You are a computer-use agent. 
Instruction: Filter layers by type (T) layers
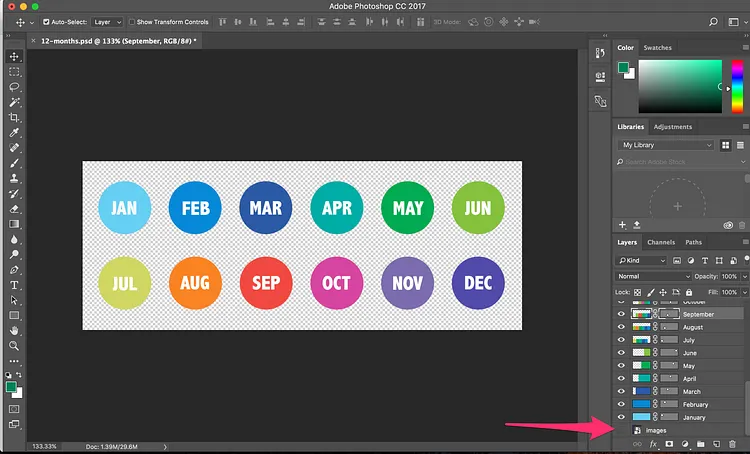[705, 261]
